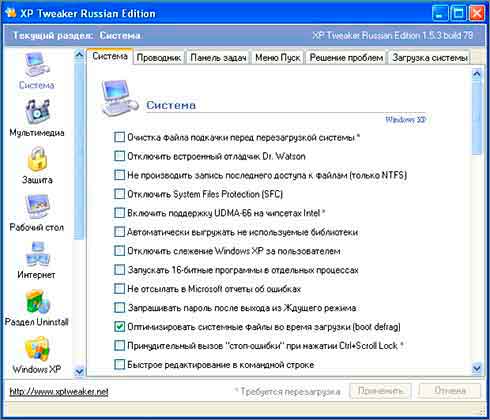Click settings list scroll down arrow
This screenshot has width=490, height=420.
click(x=477, y=368)
